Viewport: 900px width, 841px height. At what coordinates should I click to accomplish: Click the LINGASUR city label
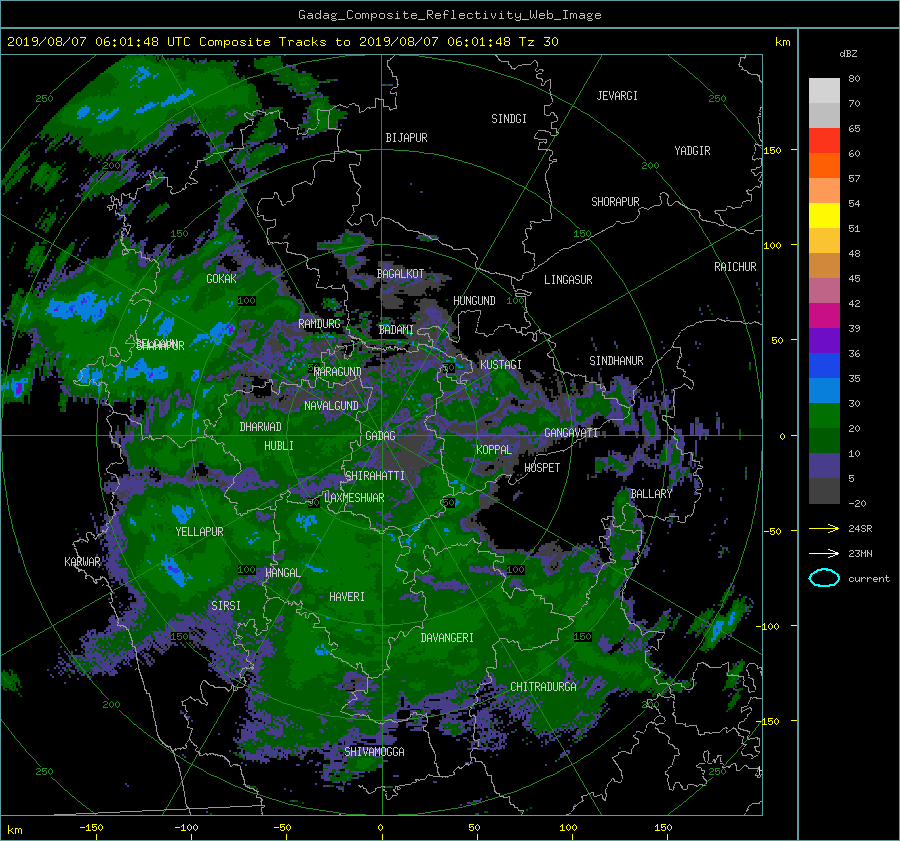[568, 280]
